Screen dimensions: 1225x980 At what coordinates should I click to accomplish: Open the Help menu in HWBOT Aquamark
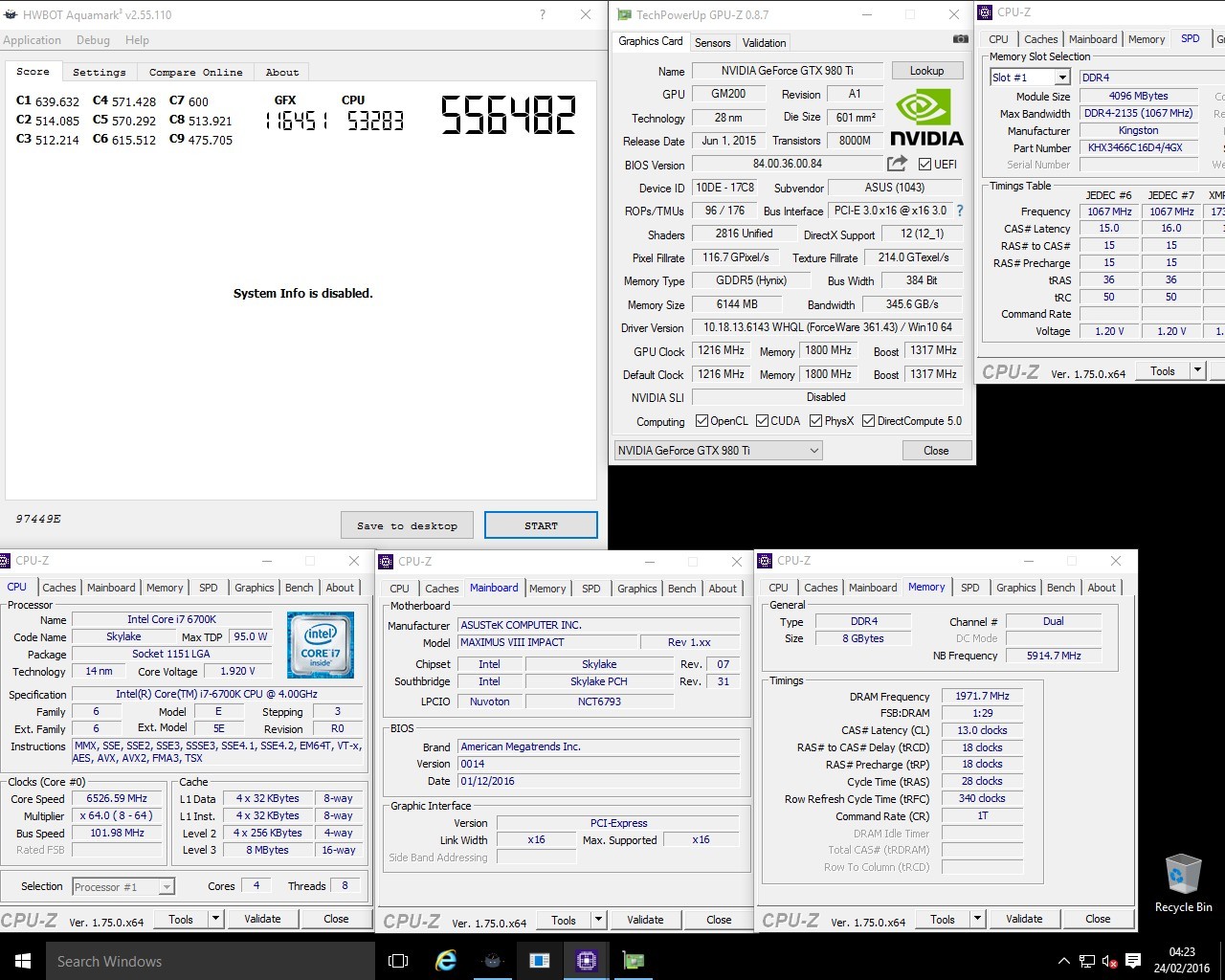pos(137,40)
